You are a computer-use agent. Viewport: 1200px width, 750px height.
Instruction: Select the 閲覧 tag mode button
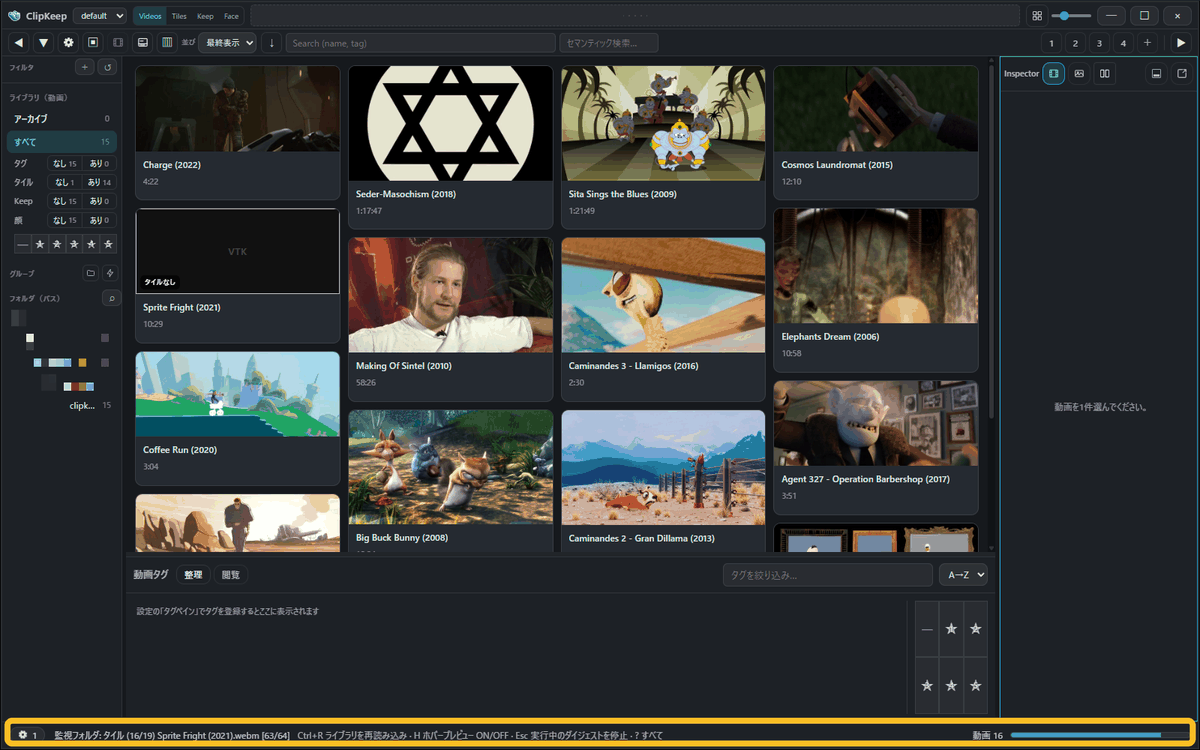tap(230, 575)
